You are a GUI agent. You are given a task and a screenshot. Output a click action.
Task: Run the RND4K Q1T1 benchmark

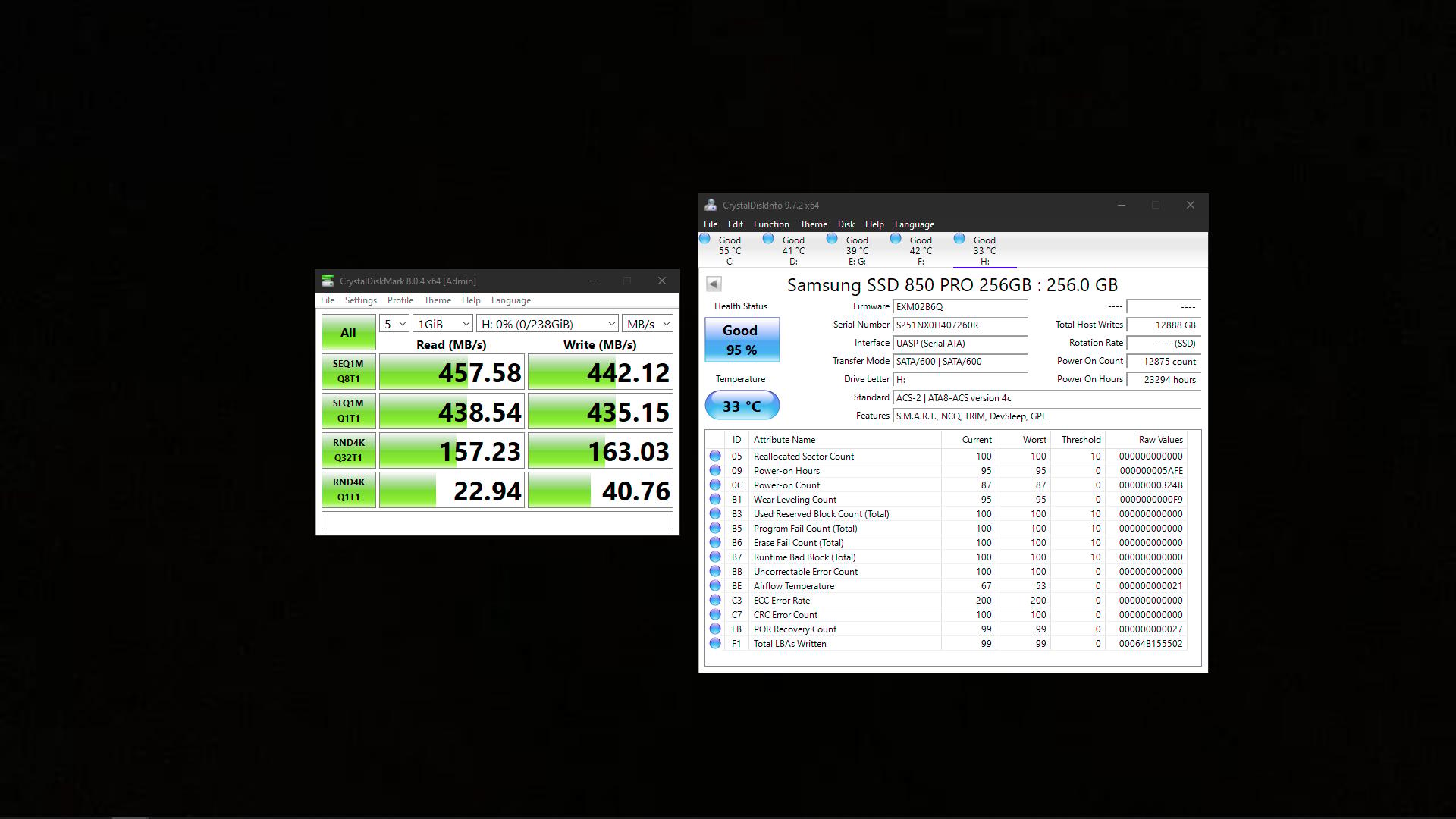348,490
